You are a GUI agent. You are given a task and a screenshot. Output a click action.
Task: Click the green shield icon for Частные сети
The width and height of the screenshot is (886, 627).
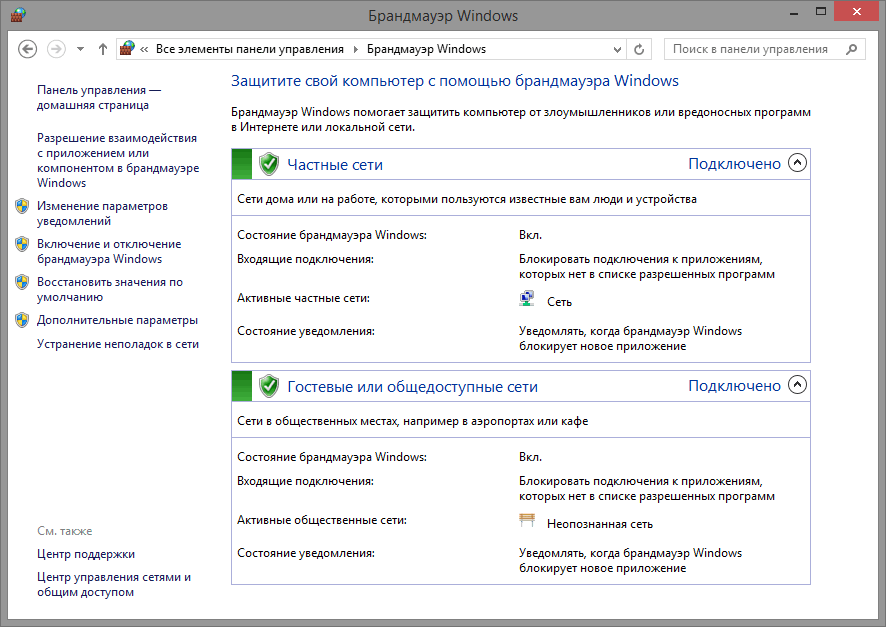(x=268, y=164)
